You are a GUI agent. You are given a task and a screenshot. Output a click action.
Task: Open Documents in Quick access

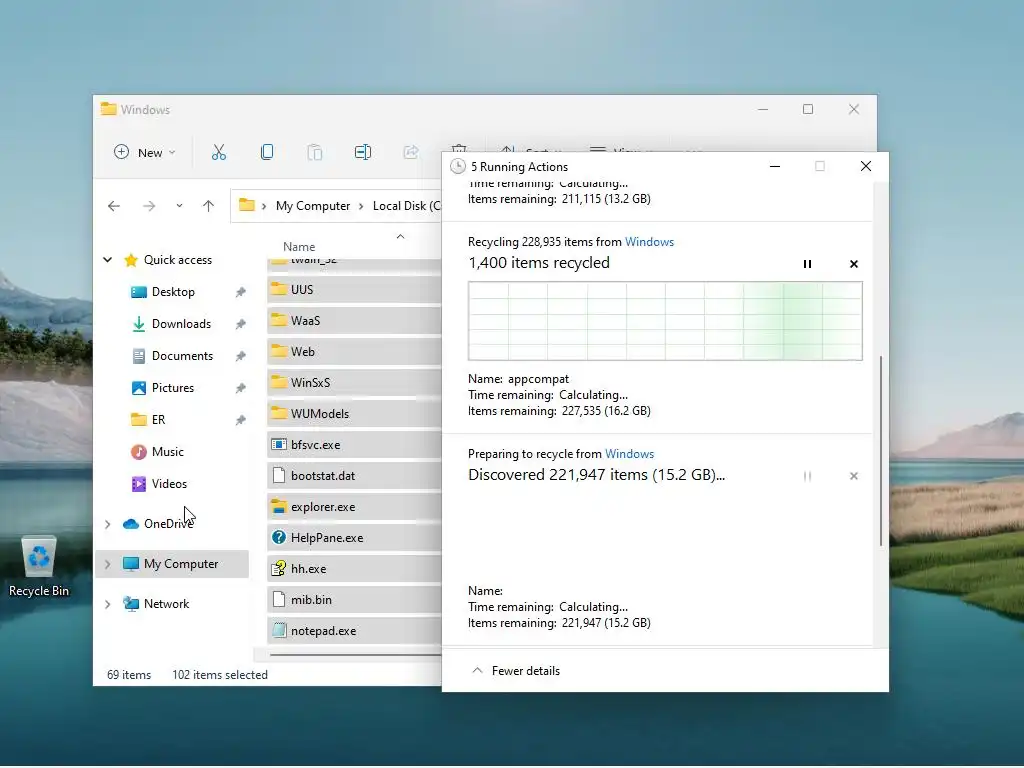(182, 356)
